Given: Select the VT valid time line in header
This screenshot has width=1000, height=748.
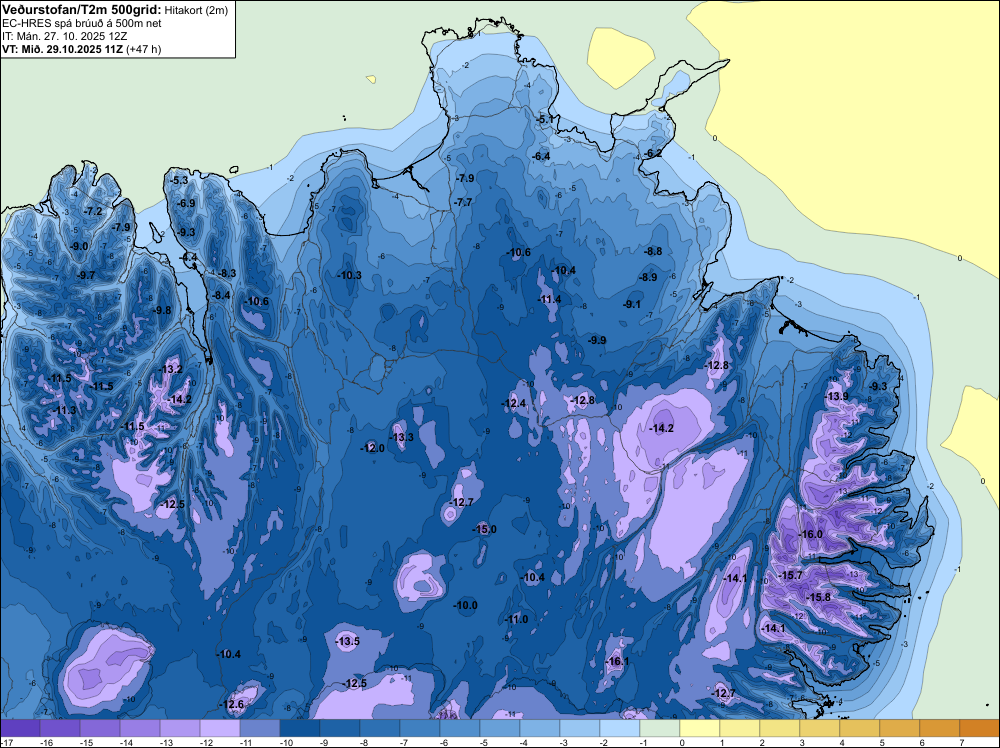Looking at the screenshot, I should 82,48.
